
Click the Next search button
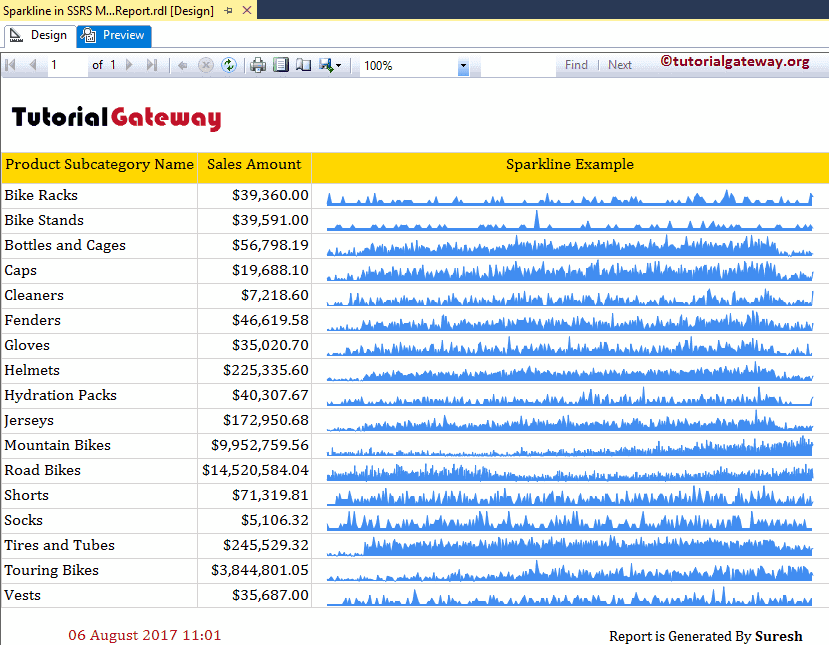click(619, 64)
